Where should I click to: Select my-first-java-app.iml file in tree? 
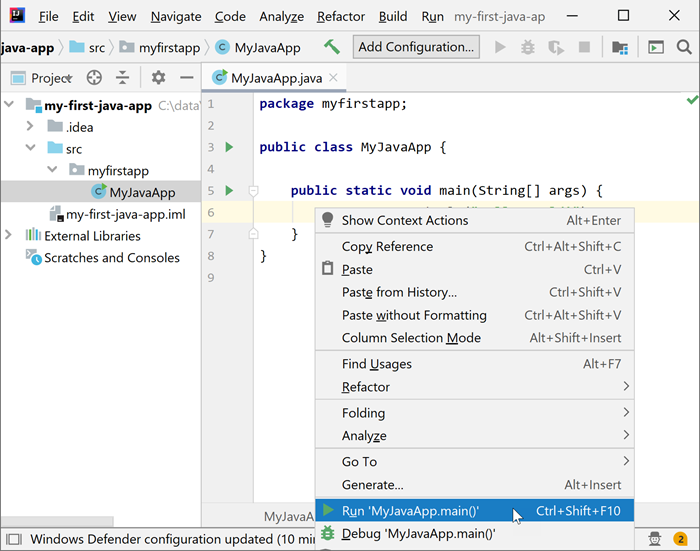point(124,214)
